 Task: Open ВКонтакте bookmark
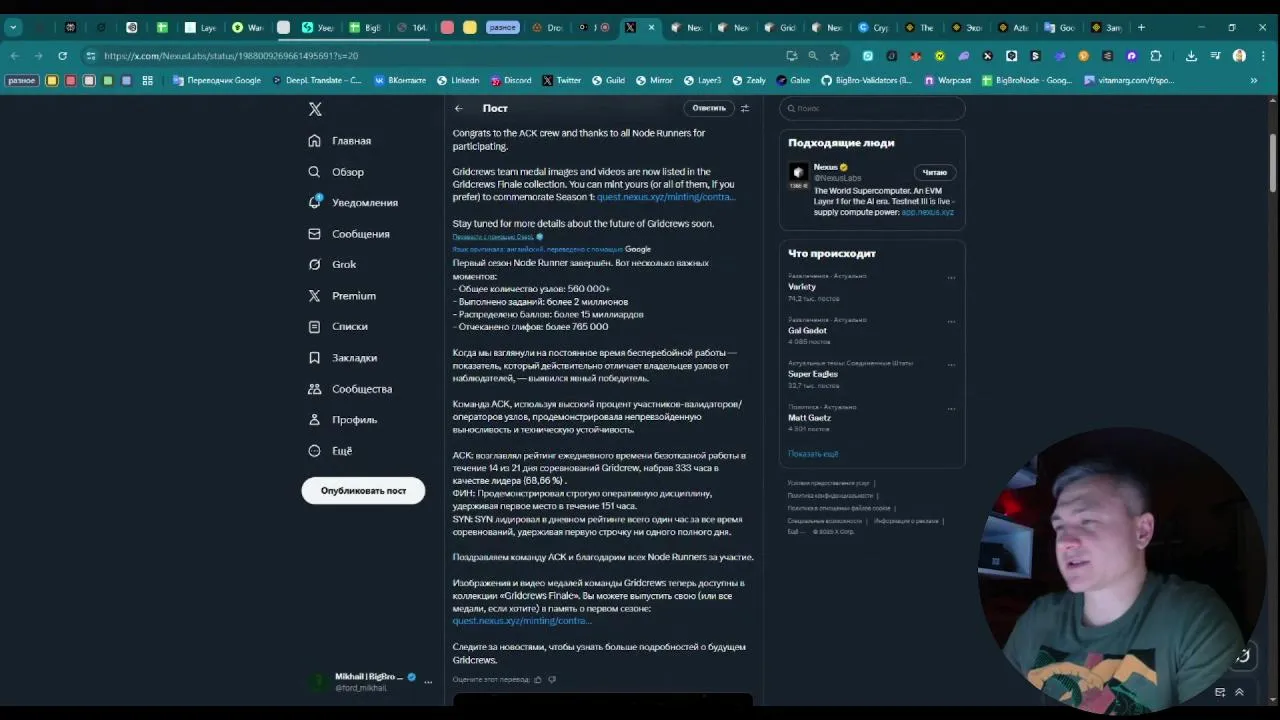pyautogui.click(x=400, y=80)
